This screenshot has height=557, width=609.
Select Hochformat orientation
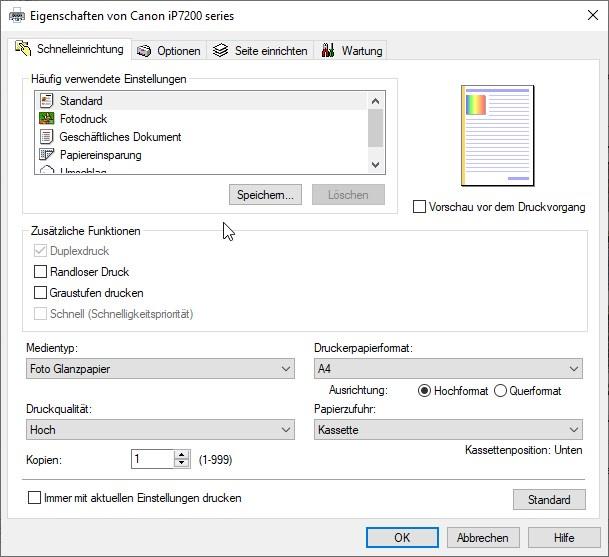pos(425,391)
